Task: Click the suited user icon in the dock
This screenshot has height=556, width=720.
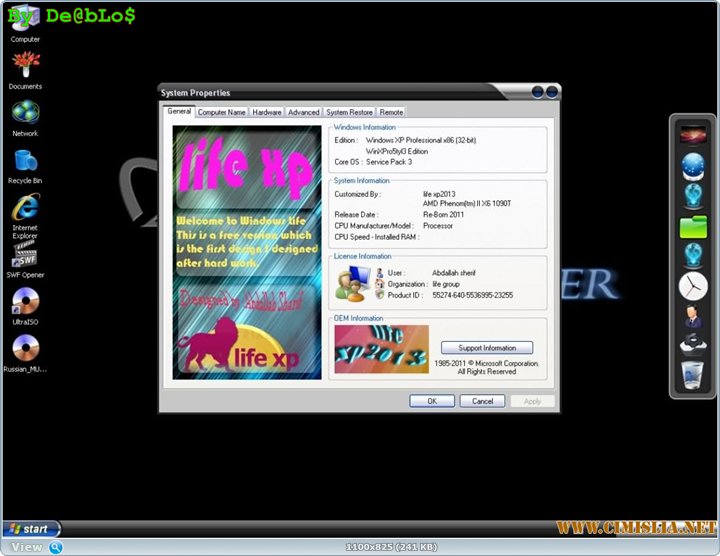Action: [693, 318]
